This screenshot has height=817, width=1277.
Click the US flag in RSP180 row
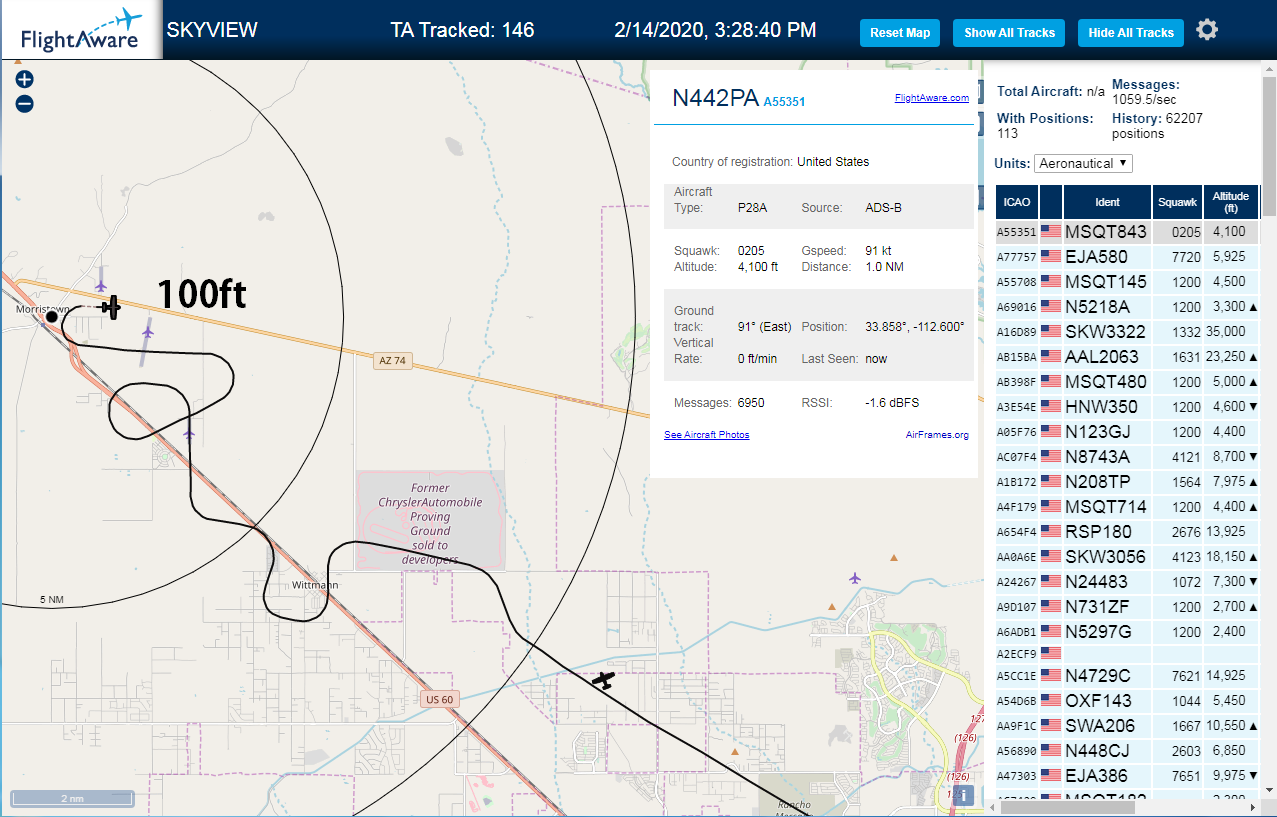[1051, 532]
